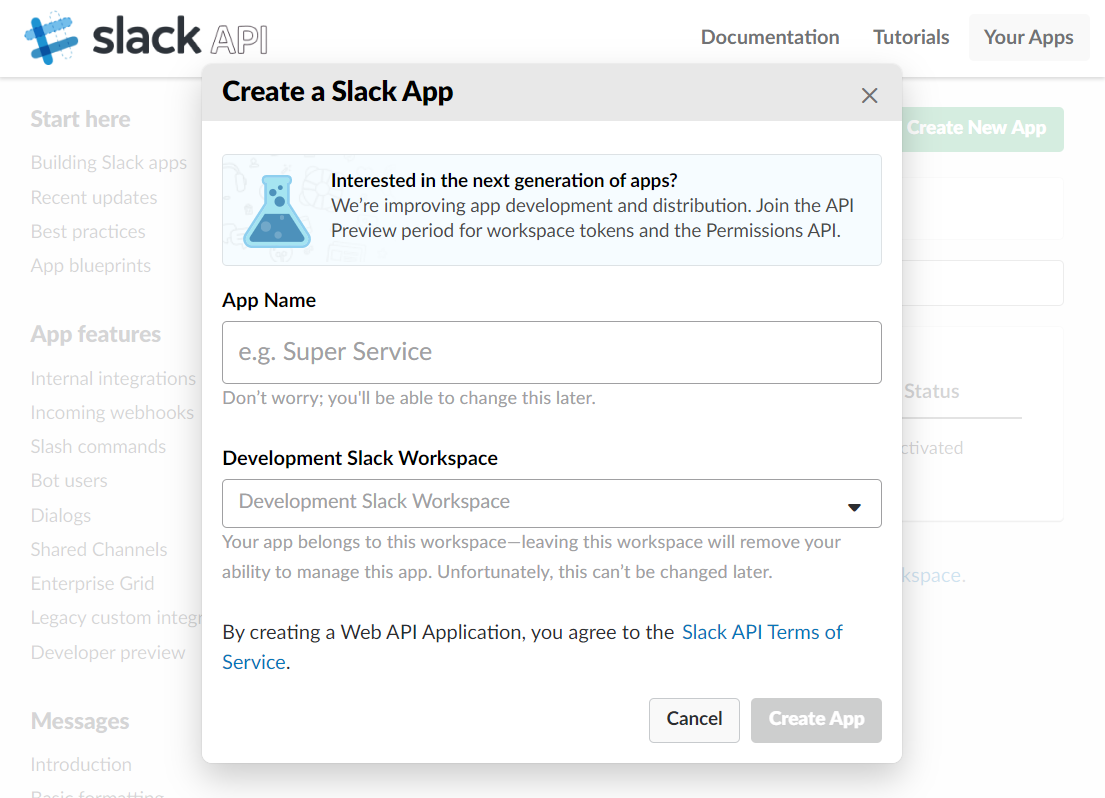Screen dimensions: 1105x798
Task: Open the Documentation menu item
Action: click(770, 37)
